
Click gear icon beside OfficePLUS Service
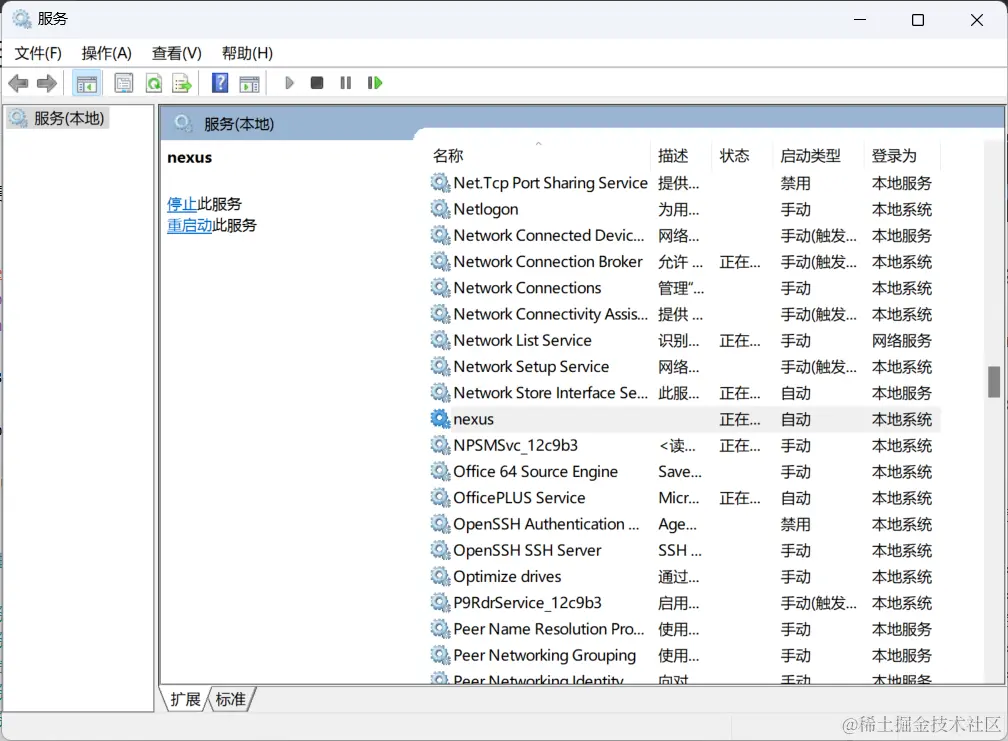440,497
